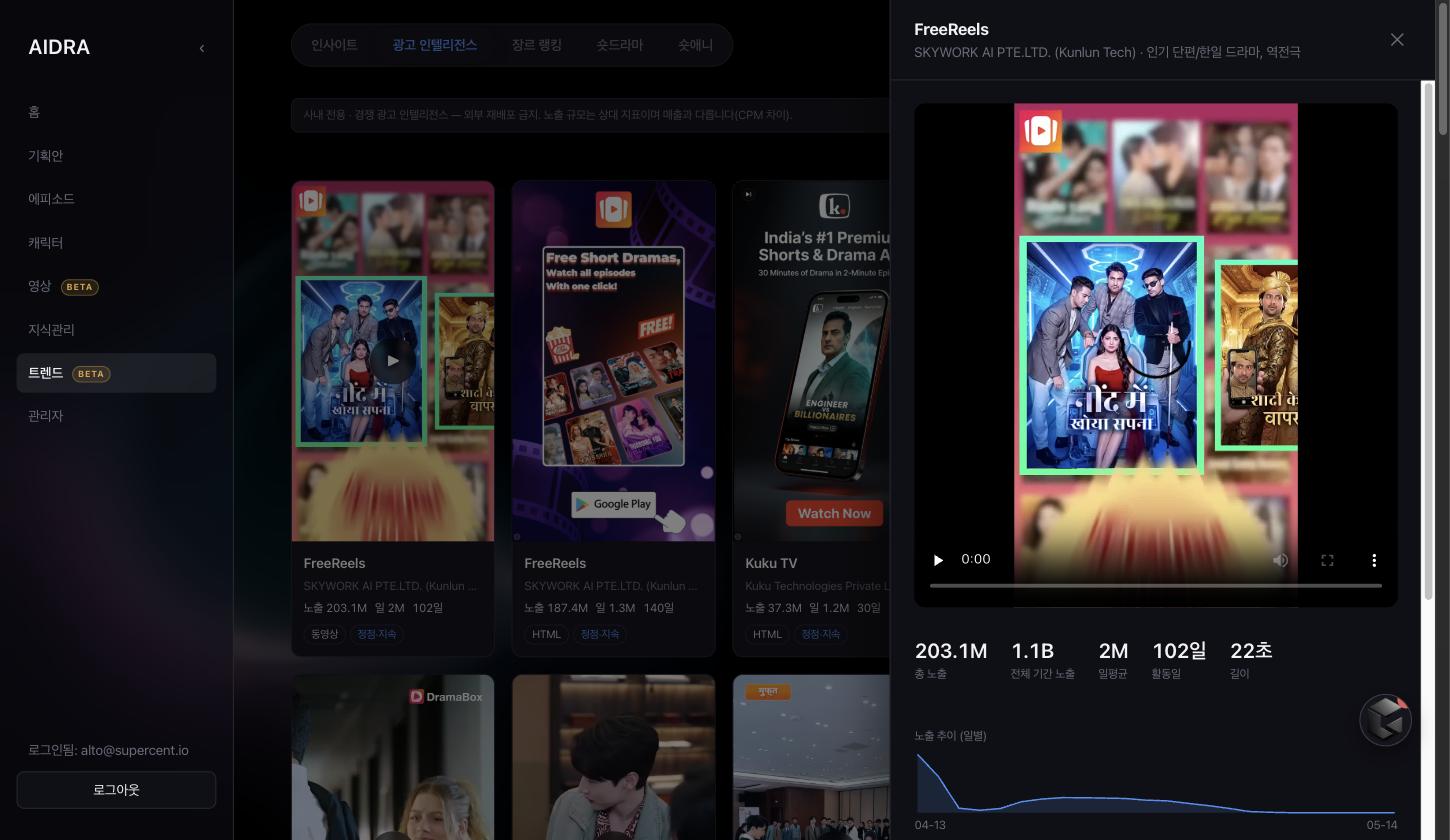Image resolution: width=1450 pixels, height=840 pixels.
Task: Mute the video using the speaker icon
Action: coord(1280,560)
